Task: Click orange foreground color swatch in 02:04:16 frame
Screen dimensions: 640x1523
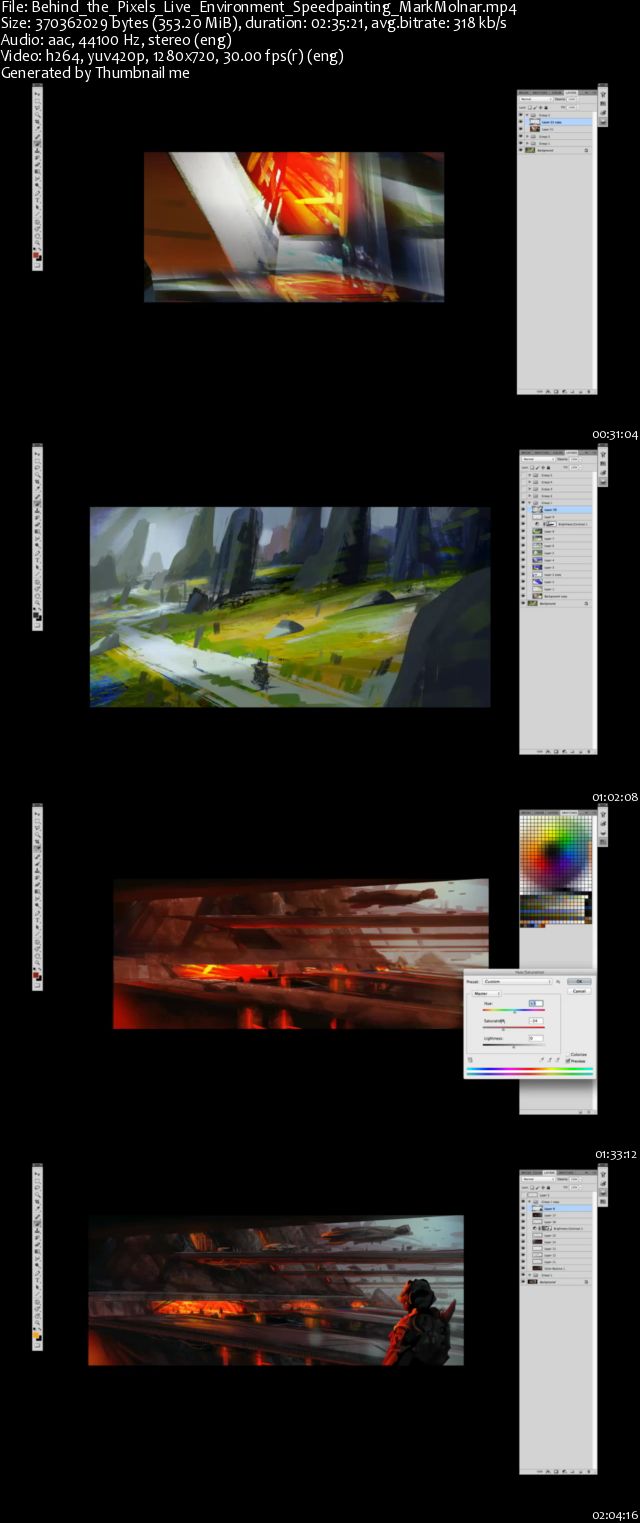Action: [35, 1335]
